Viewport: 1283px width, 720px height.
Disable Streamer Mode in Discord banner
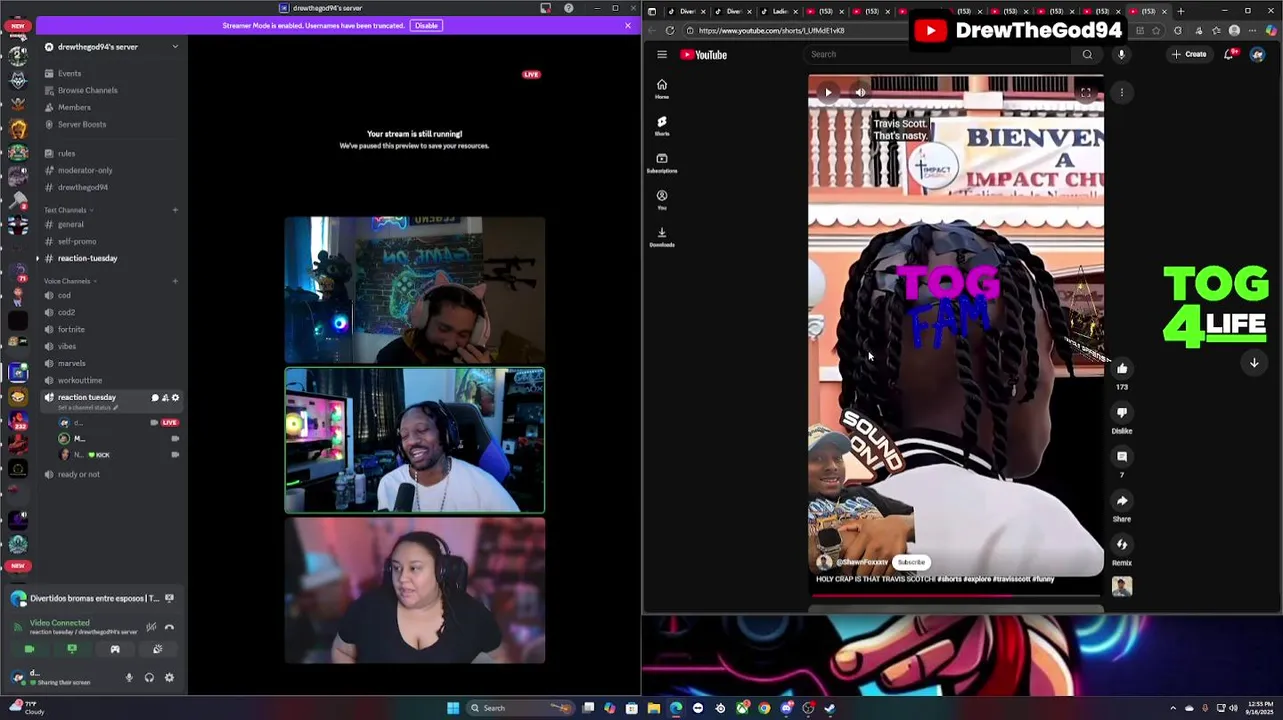point(426,26)
